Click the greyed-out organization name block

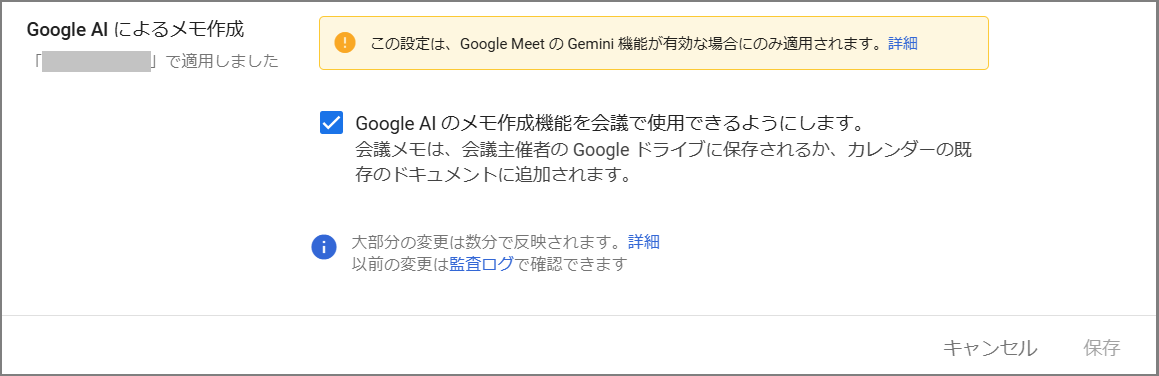(97, 61)
